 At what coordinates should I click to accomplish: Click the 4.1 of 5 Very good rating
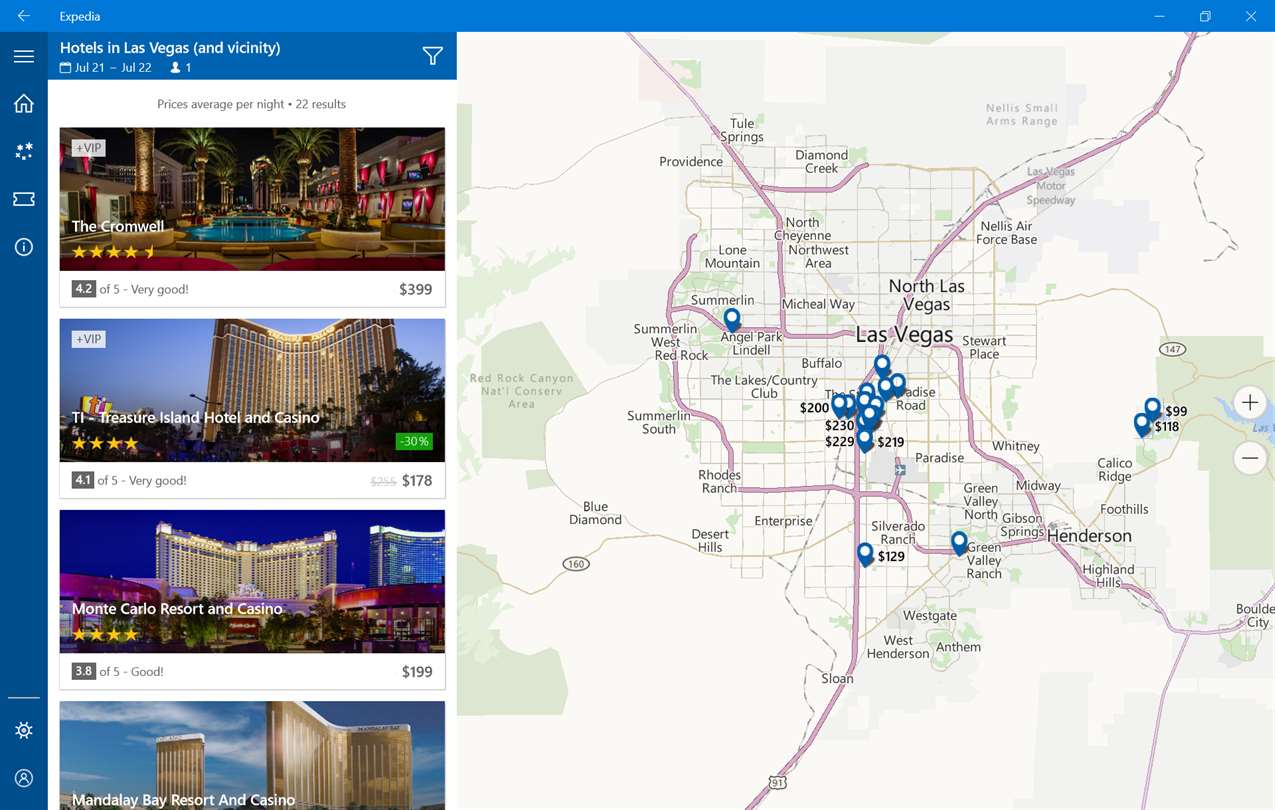pos(129,480)
